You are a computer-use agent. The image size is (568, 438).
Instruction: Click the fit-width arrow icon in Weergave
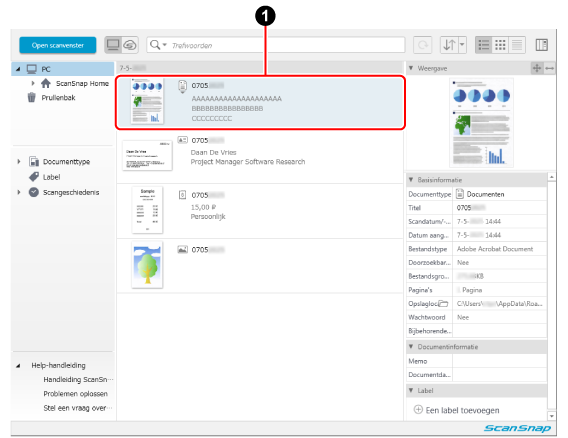pos(550,68)
